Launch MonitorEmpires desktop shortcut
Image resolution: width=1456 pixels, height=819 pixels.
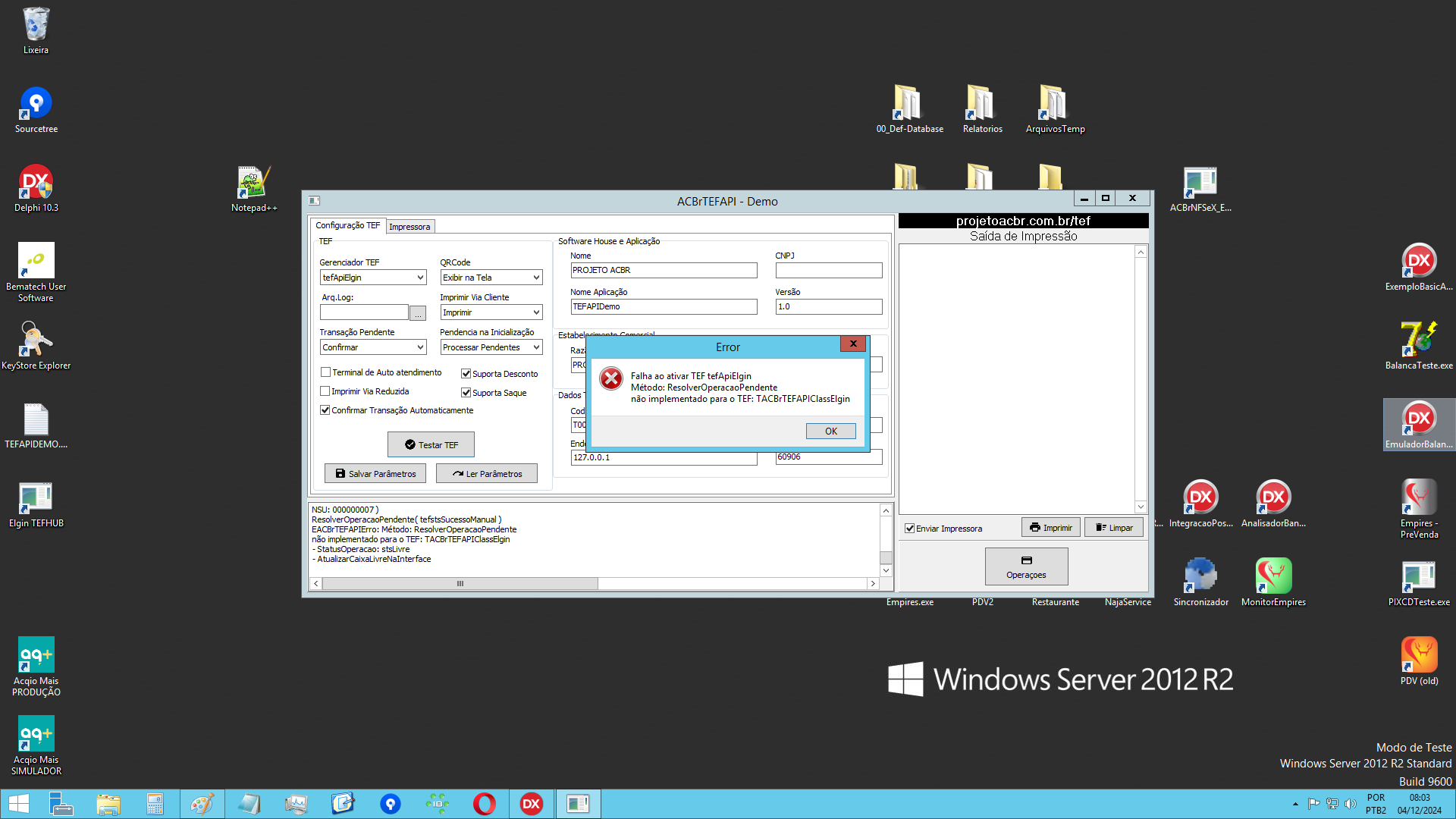click(x=1273, y=583)
